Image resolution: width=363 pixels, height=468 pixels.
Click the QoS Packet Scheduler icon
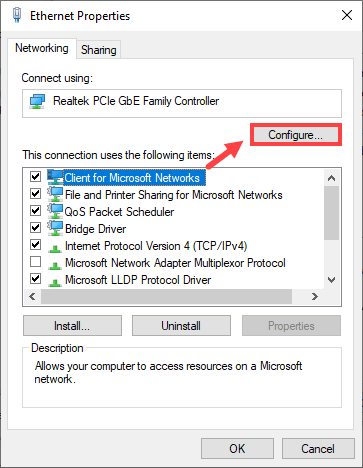pos(55,211)
